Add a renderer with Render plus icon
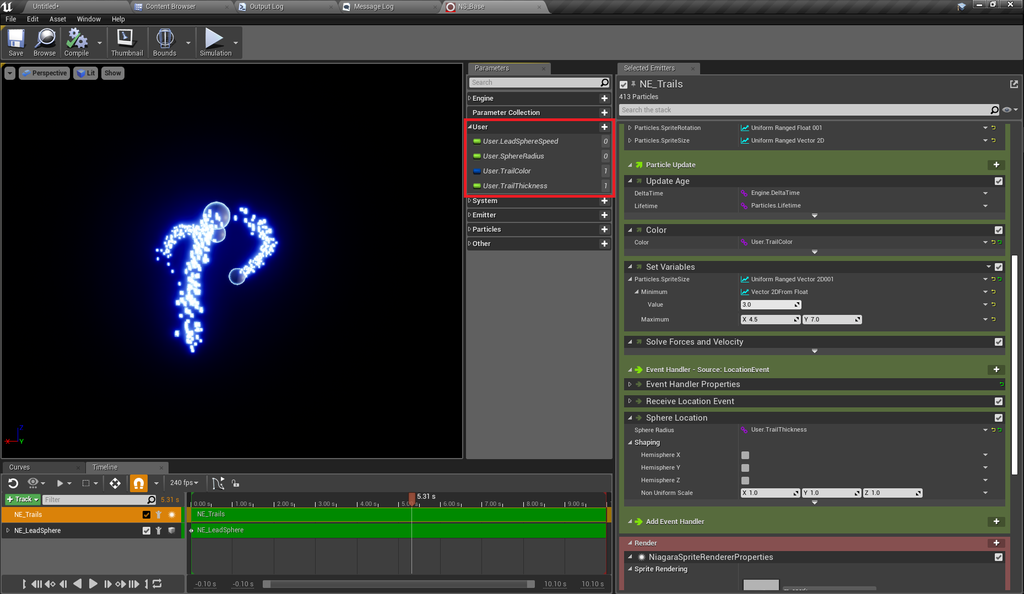The width and height of the screenshot is (1024, 594). (x=996, y=542)
